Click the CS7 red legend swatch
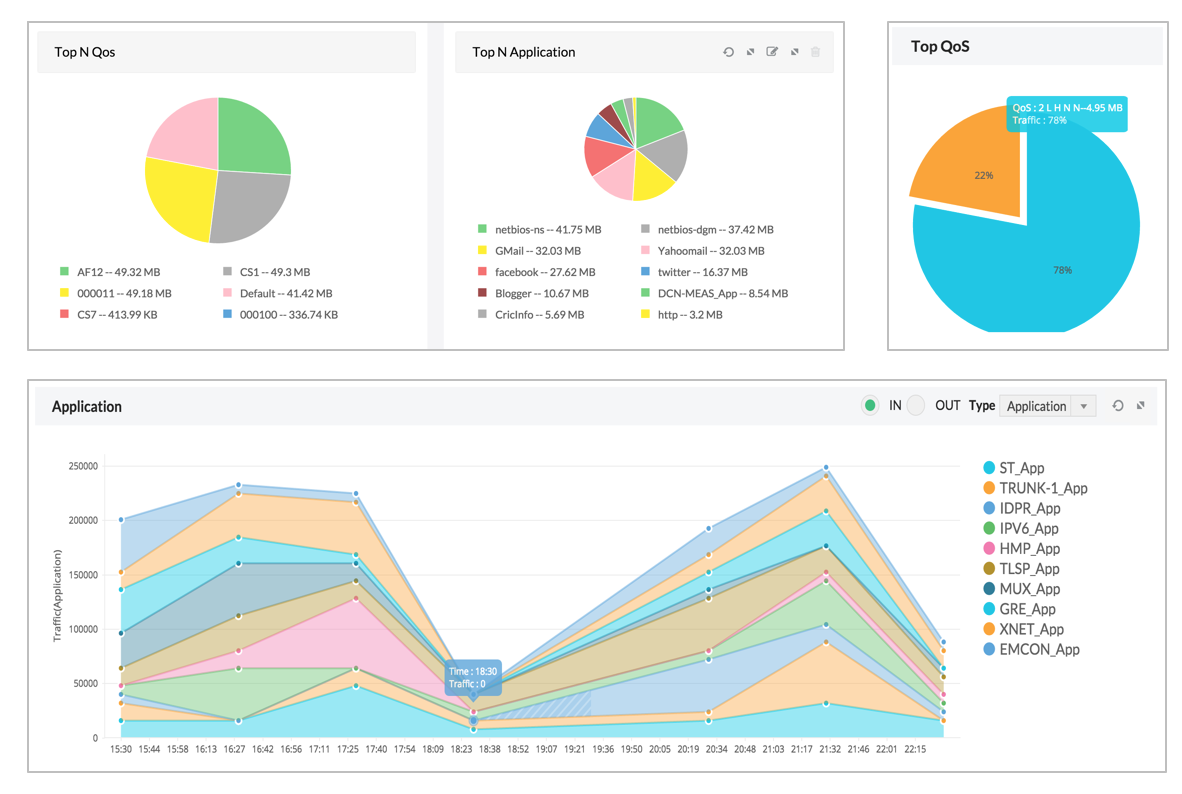1182x794 pixels. point(64,314)
